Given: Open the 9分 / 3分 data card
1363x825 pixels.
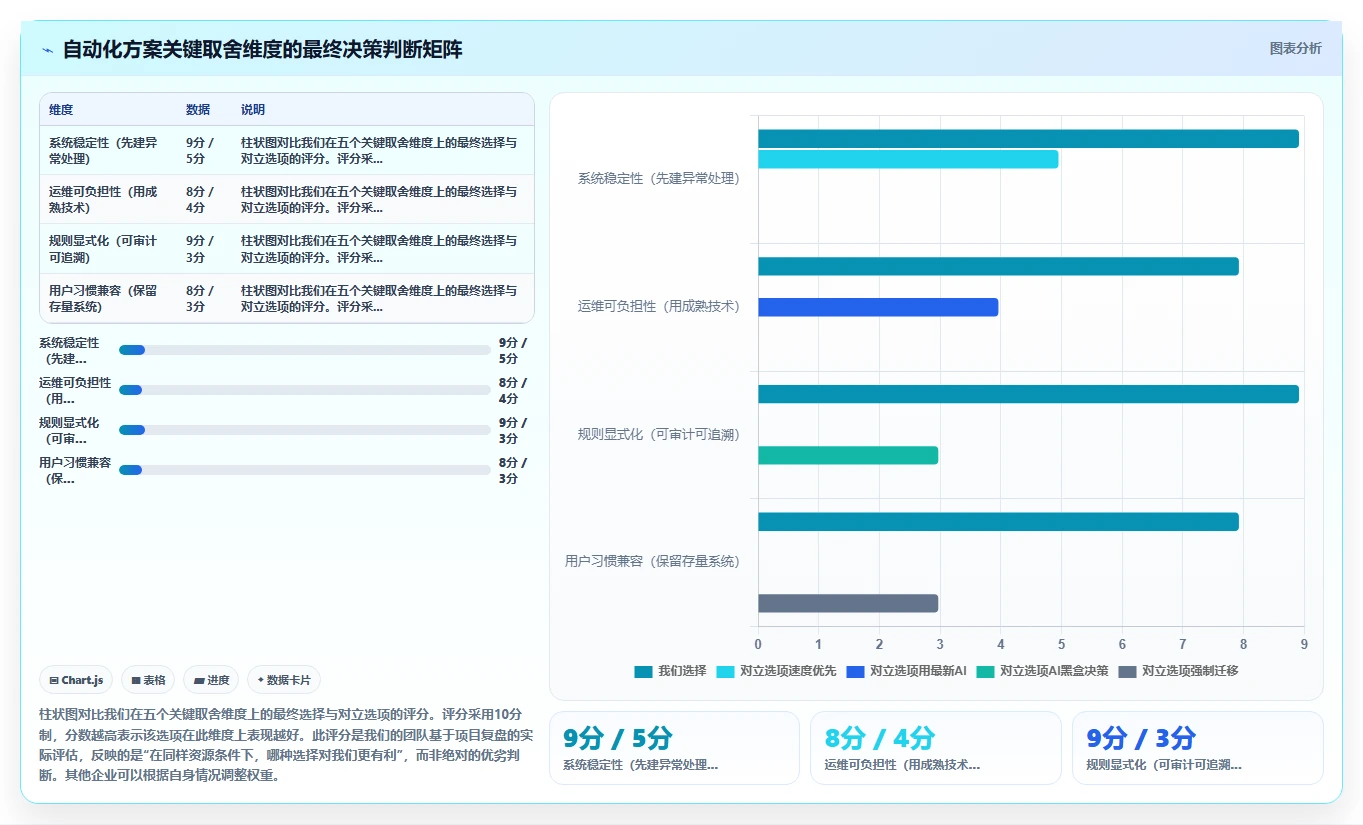Looking at the screenshot, I should 1197,748.
